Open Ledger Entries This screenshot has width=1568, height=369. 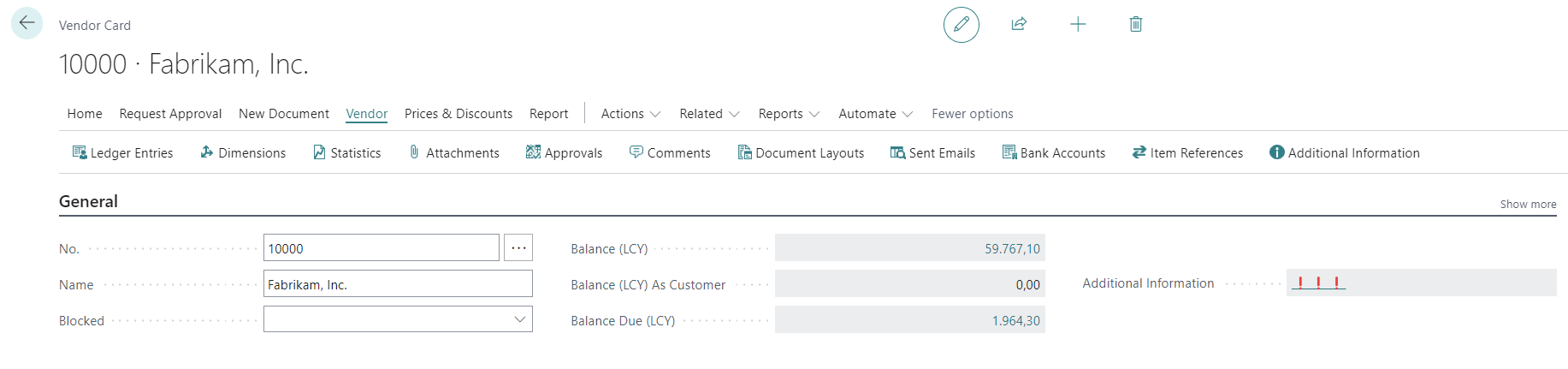(x=122, y=152)
